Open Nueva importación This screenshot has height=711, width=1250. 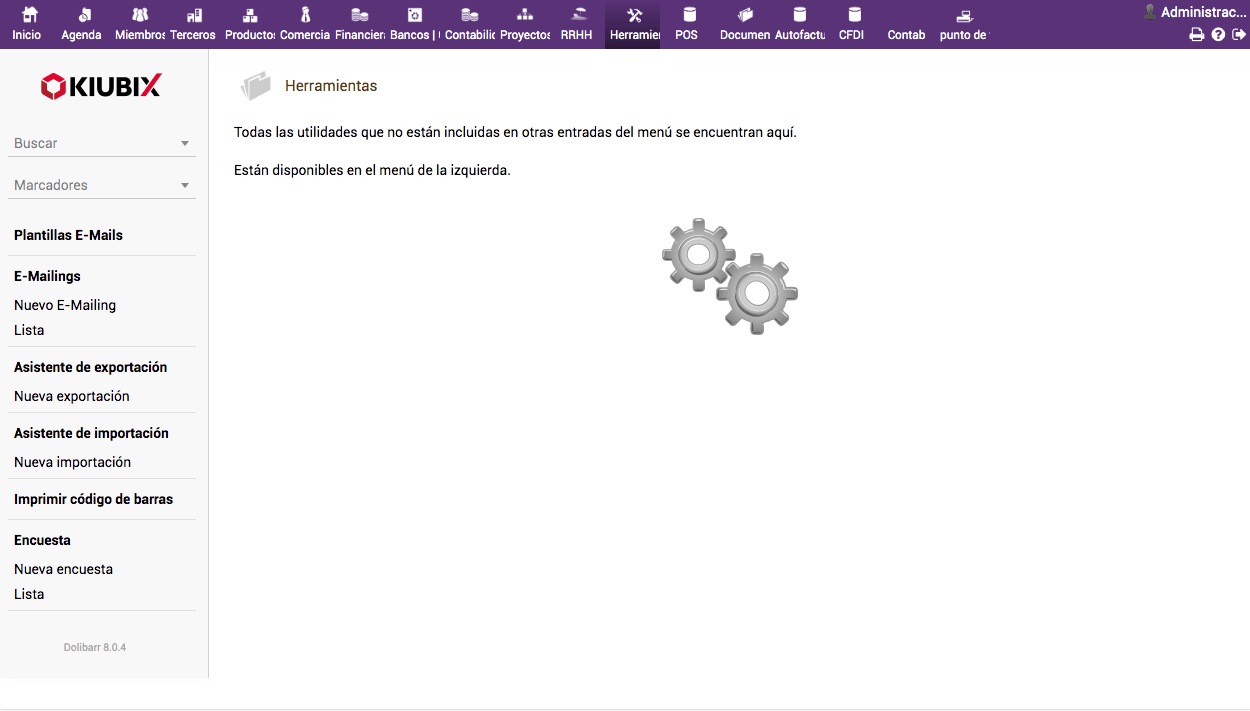click(72, 462)
